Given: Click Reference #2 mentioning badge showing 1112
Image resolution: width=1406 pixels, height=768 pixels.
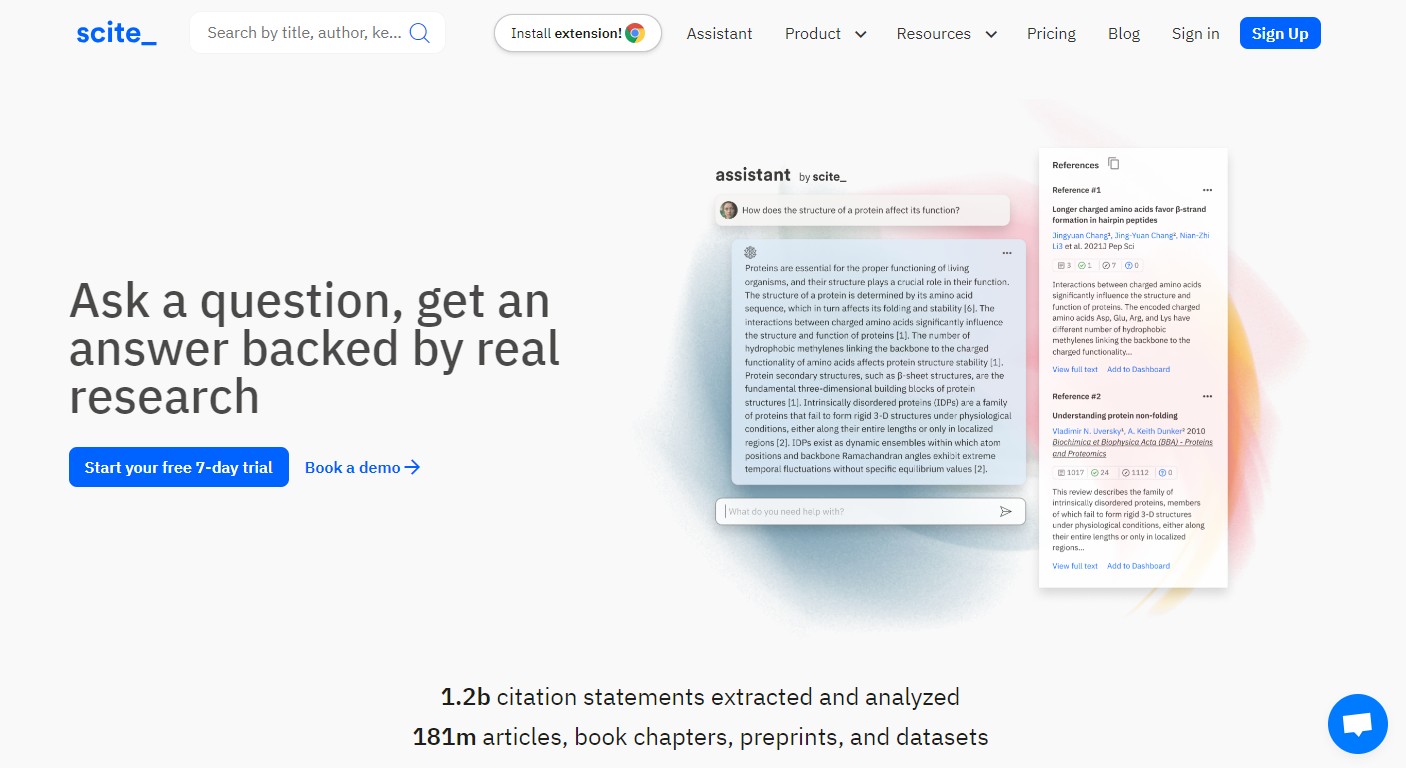Looking at the screenshot, I should [x=1135, y=472].
